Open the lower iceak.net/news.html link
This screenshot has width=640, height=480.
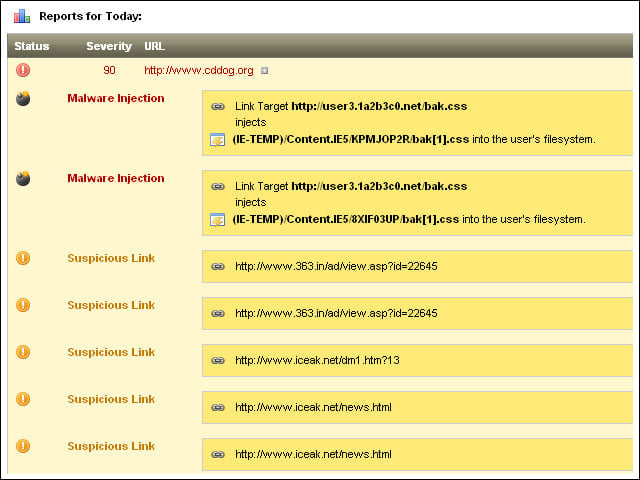313,454
